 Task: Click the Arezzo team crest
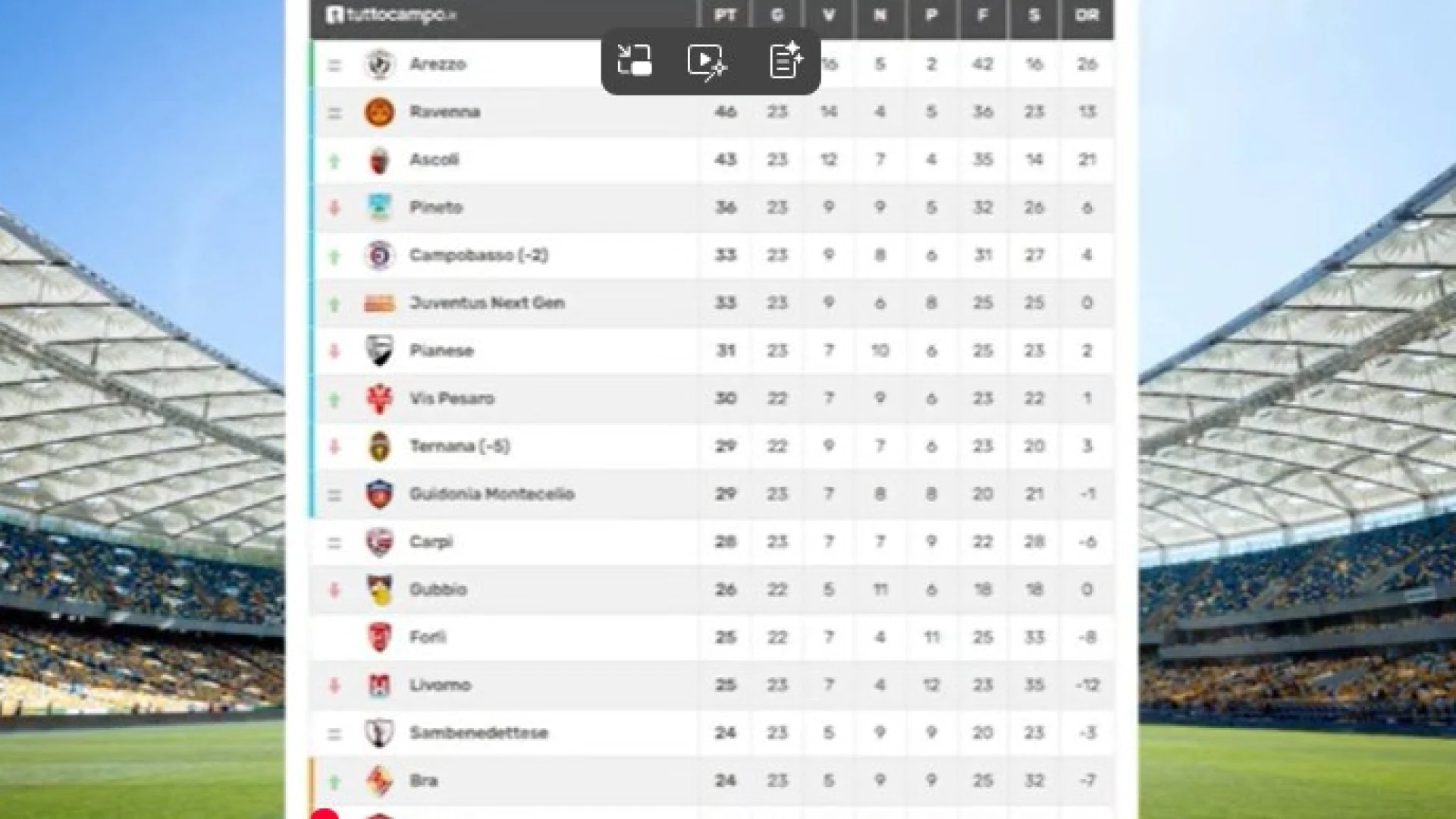pyautogui.click(x=379, y=64)
